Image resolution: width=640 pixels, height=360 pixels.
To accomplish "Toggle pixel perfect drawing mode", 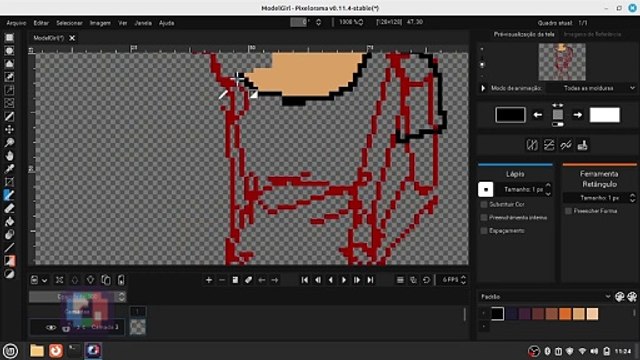I will pos(565,145).
